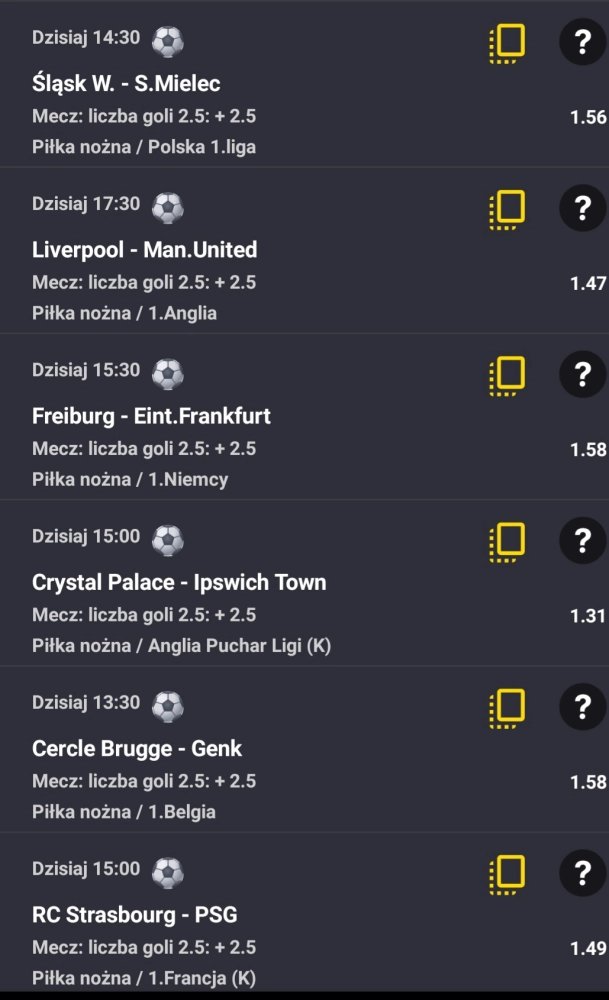Open question mark help for Freiburg match
Viewport: 609px width, 1000px height.
tap(582, 375)
